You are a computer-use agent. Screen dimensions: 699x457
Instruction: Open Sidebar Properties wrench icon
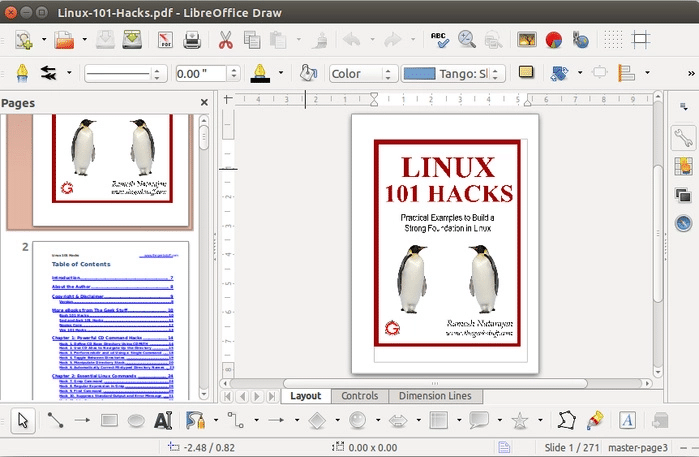683,138
